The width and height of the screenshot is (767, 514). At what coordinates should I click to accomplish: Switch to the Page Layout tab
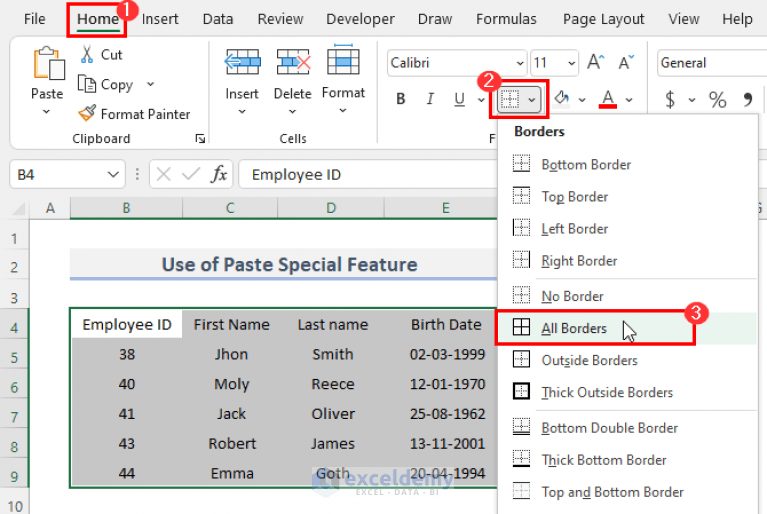point(603,19)
